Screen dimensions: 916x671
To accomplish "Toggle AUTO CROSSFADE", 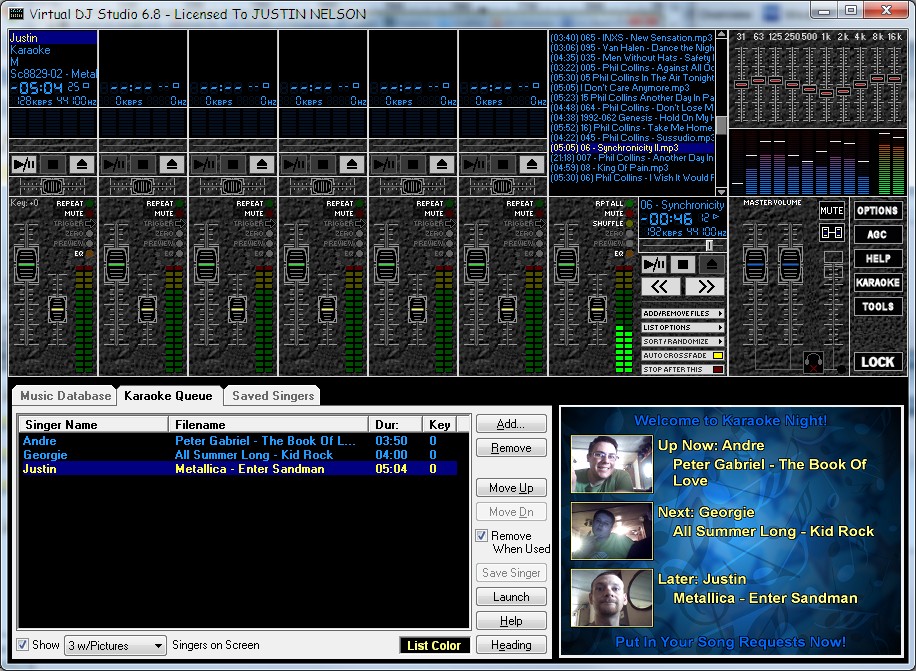I will (x=683, y=355).
